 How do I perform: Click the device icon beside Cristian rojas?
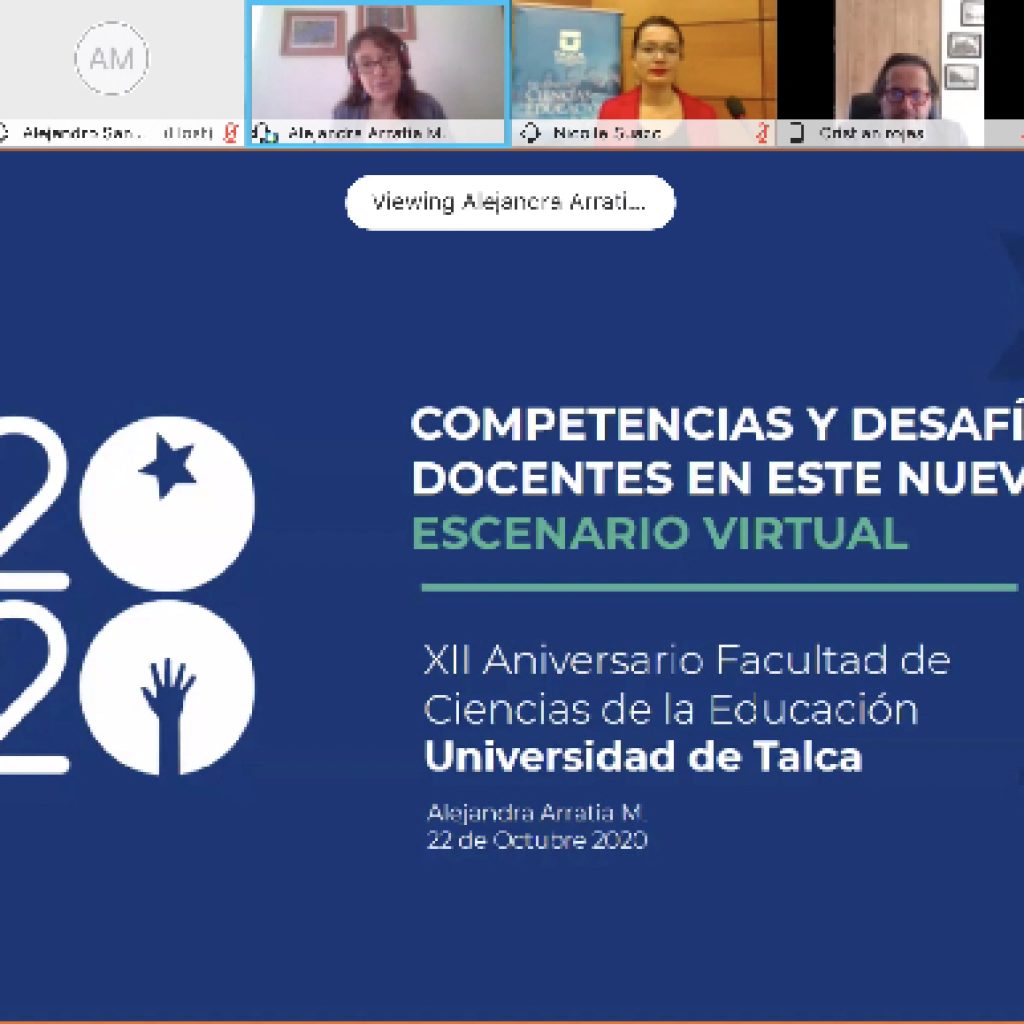pyautogui.click(x=796, y=133)
